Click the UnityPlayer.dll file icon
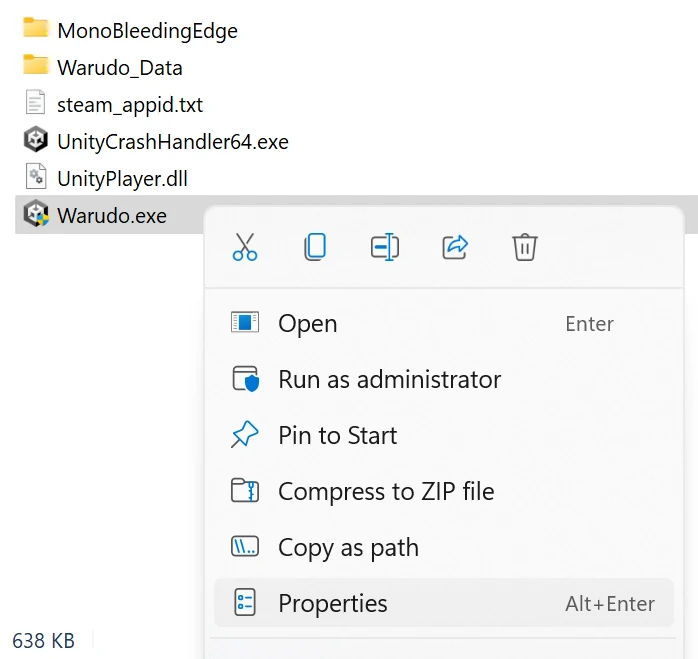Image resolution: width=698 pixels, height=659 pixels. coord(36,176)
